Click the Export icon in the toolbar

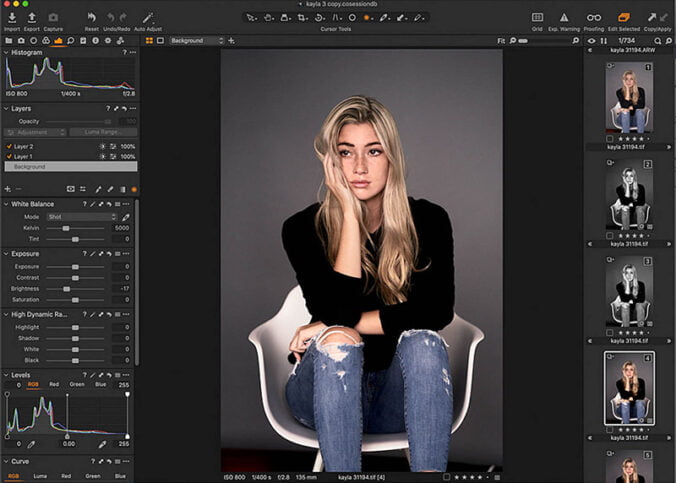31,17
